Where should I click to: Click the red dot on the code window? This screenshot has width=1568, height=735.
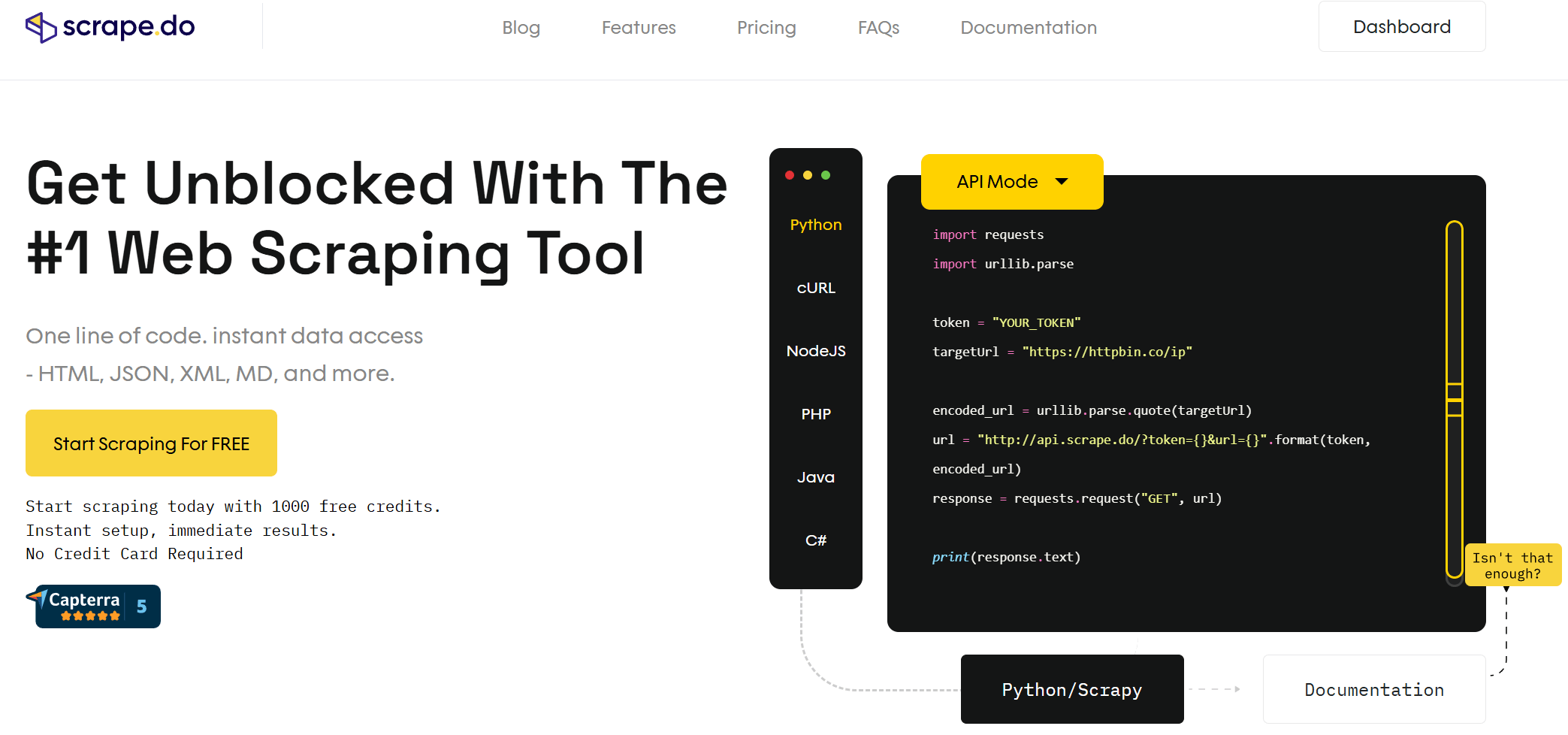pos(790,175)
